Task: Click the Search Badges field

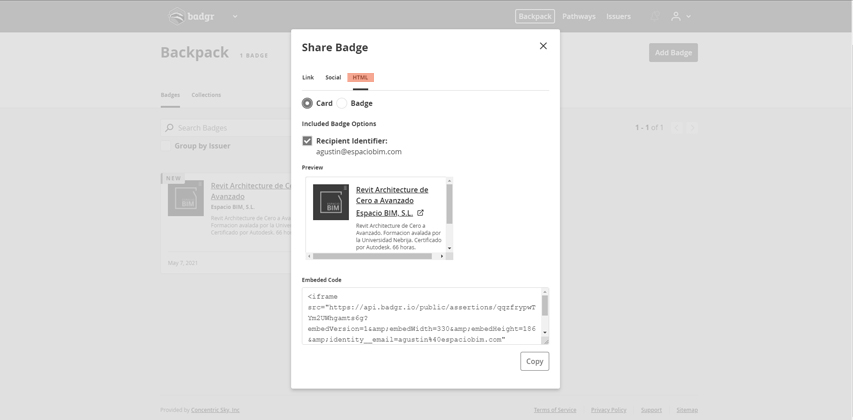Action: [226, 128]
